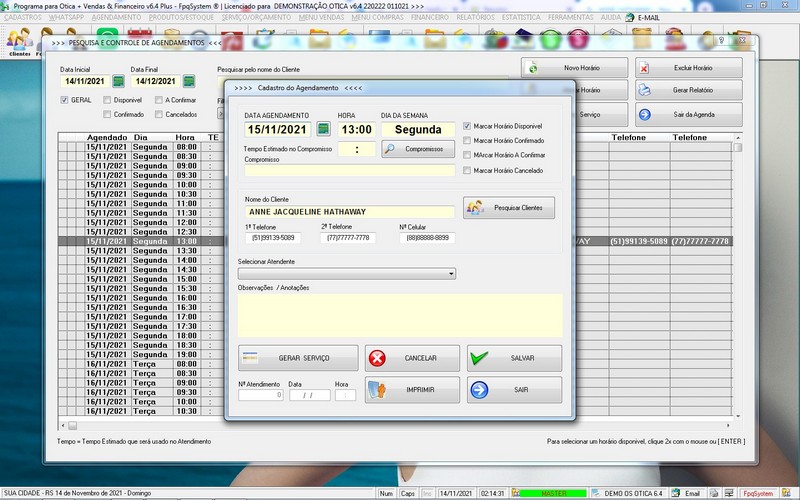Viewport: 800px width, 500px height.
Task: Open the FINANCEIRO menu
Action: click(430, 17)
